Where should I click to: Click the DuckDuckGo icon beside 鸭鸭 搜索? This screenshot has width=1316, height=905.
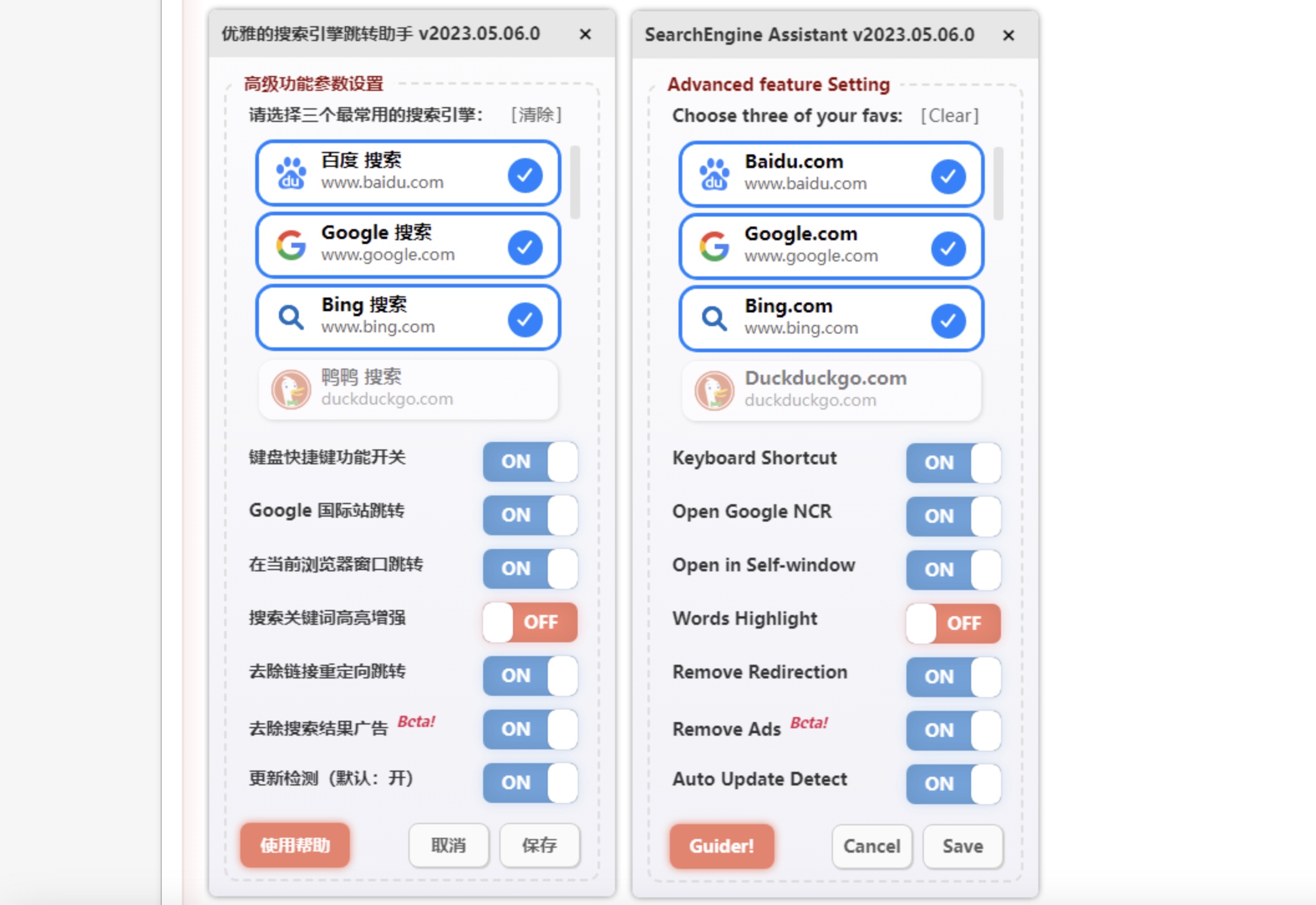point(291,389)
